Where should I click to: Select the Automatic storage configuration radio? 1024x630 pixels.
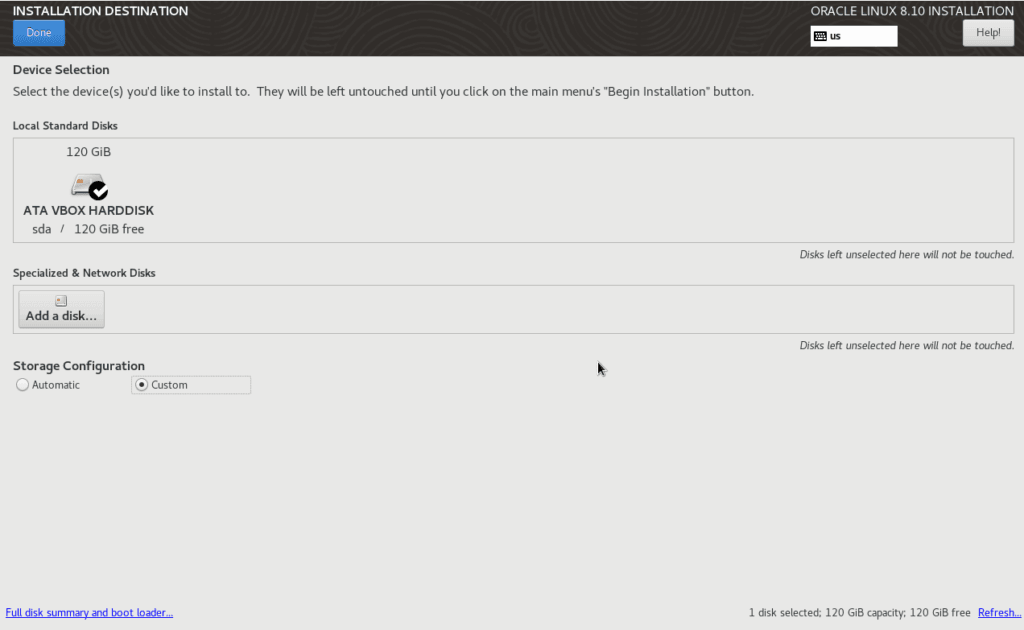click(x=23, y=385)
